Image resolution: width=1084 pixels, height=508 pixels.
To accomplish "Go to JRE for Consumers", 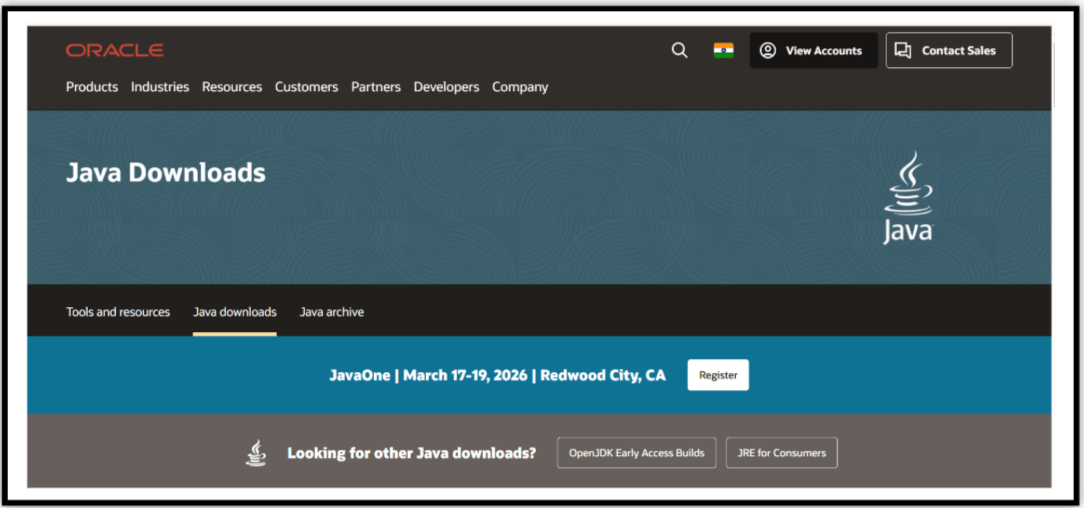I will click(782, 453).
